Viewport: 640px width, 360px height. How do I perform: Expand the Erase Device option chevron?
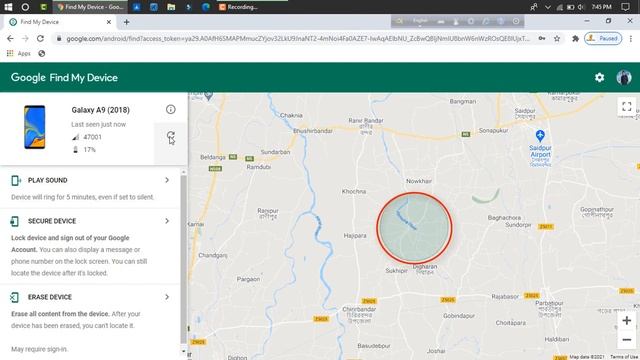click(167, 297)
